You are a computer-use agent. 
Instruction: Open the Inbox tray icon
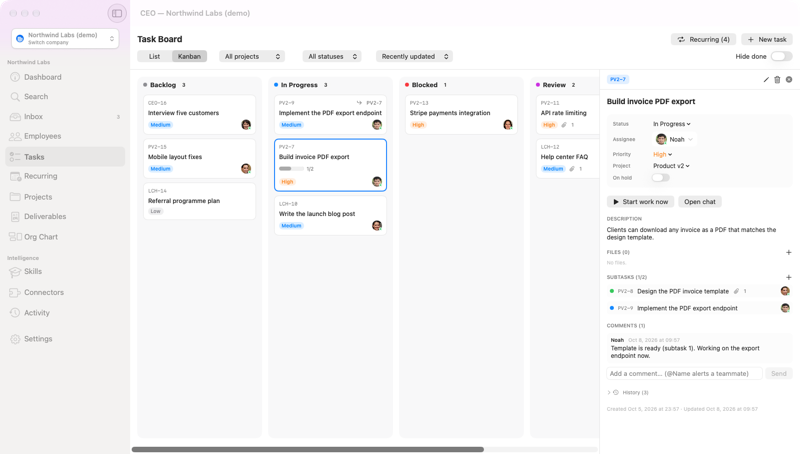click(15, 117)
